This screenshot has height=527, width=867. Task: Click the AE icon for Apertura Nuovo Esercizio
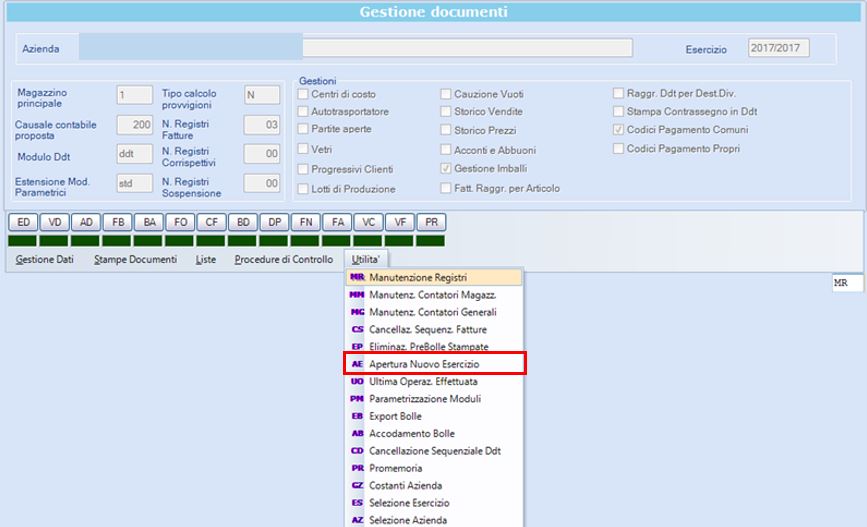coord(357,364)
